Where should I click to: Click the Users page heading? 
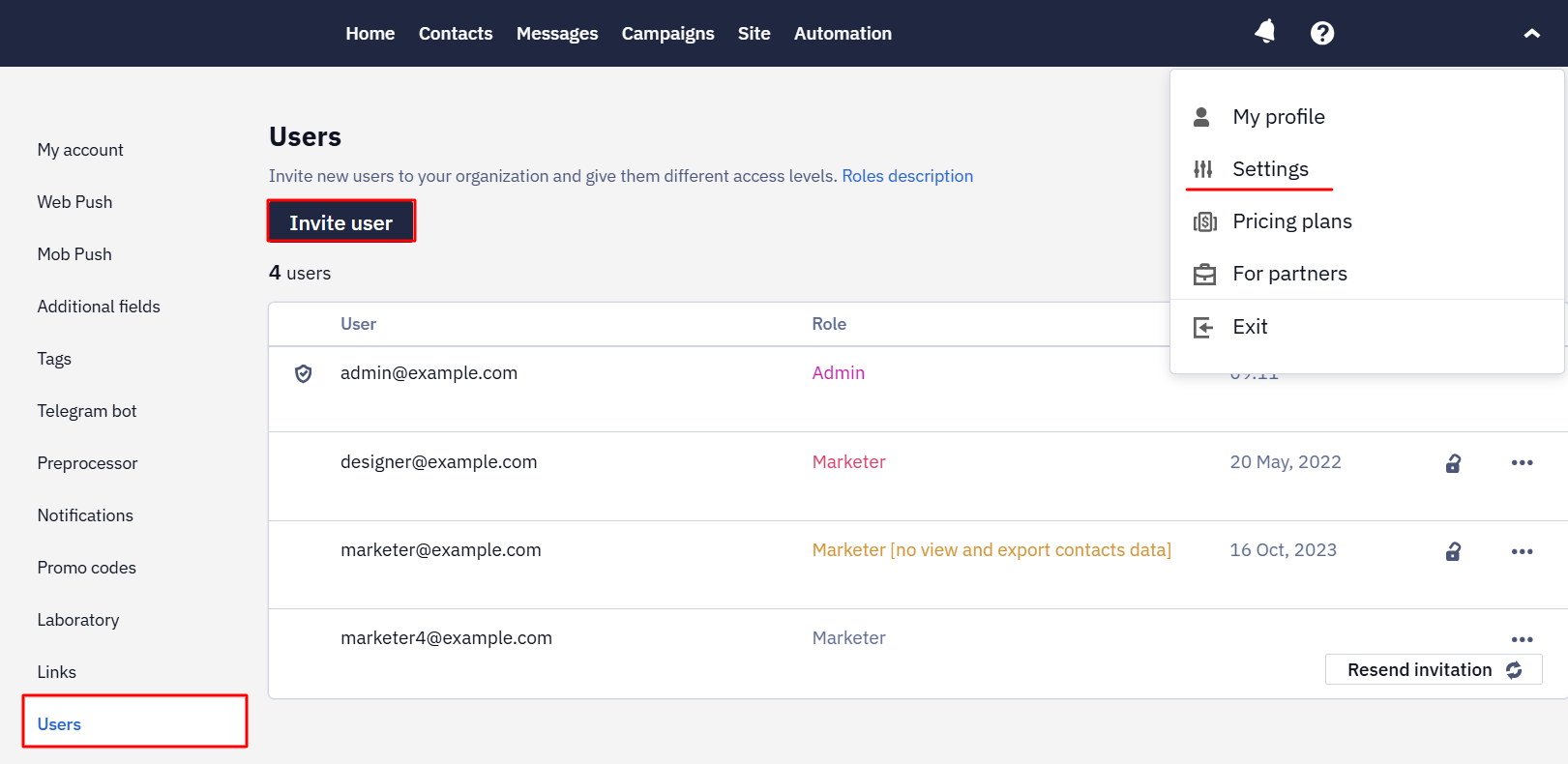tap(305, 137)
